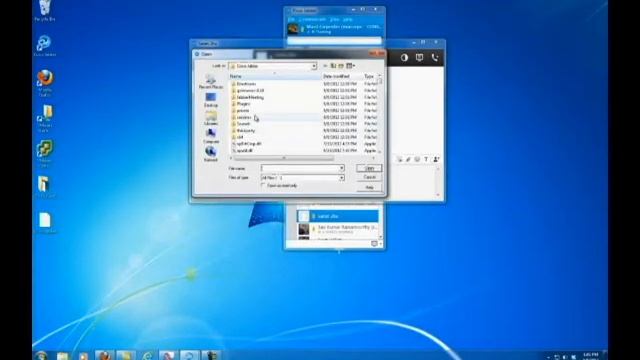640x360 pixels.
Task: Create a new folder in Open dialog
Action: [x=341, y=66]
